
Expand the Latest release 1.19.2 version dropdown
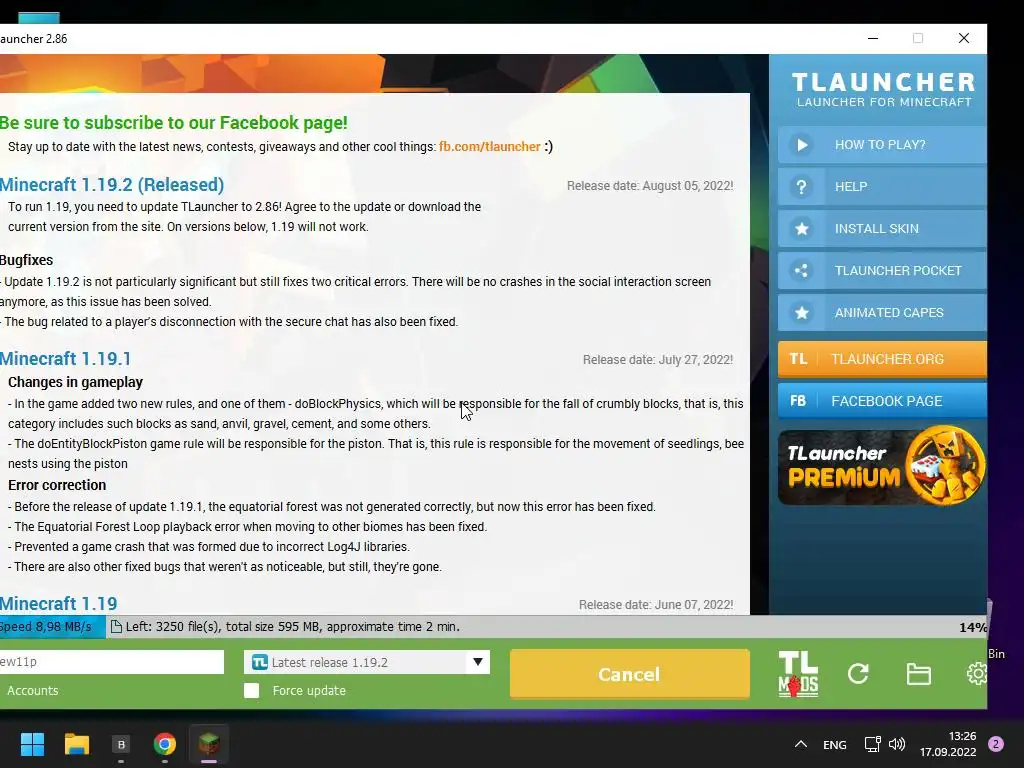click(366, 662)
